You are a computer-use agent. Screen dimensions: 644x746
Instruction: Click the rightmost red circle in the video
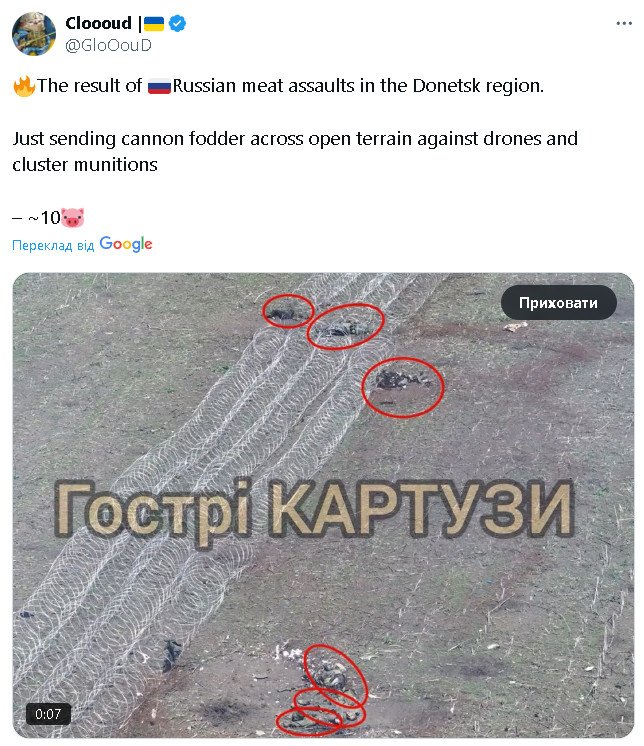click(403, 387)
